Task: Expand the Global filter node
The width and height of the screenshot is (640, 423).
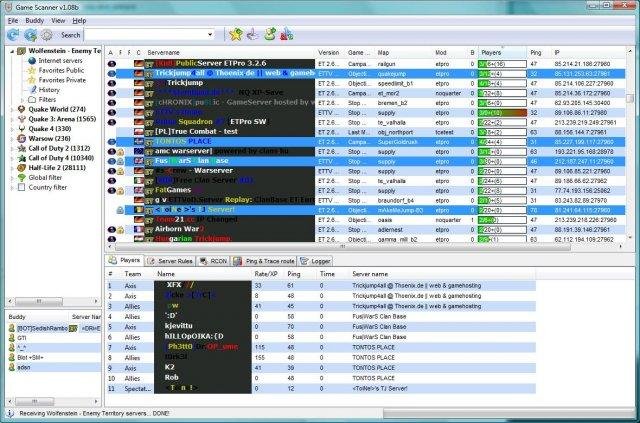Action: pyautogui.click(x=12, y=178)
